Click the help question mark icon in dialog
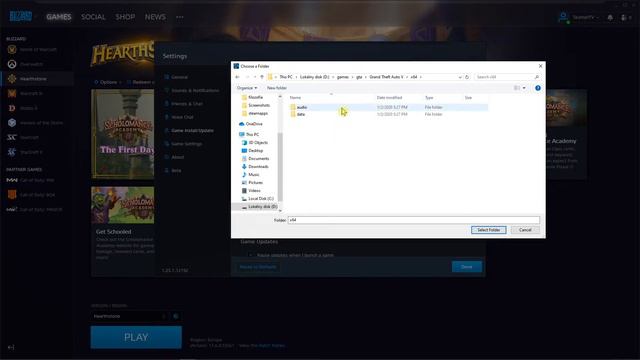The height and width of the screenshot is (360, 640). (x=538, y=88)
